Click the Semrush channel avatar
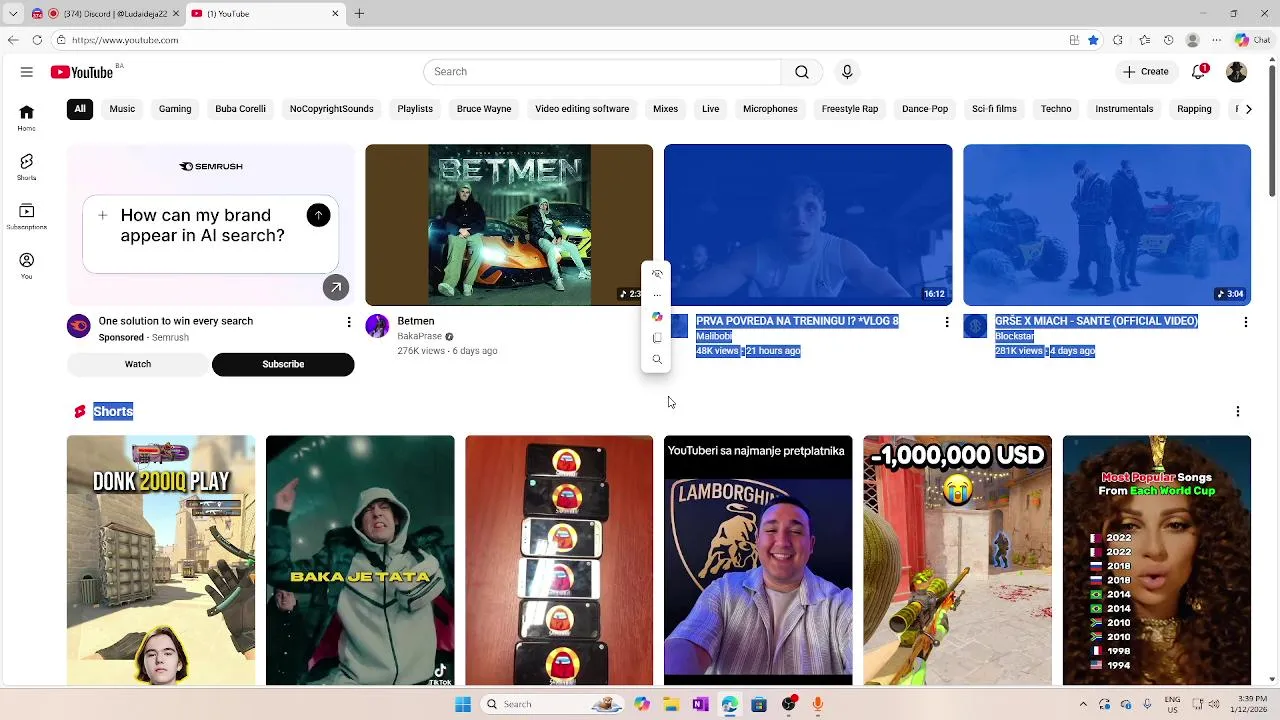The image size is (1280, 720). click(x=78, y=326)
